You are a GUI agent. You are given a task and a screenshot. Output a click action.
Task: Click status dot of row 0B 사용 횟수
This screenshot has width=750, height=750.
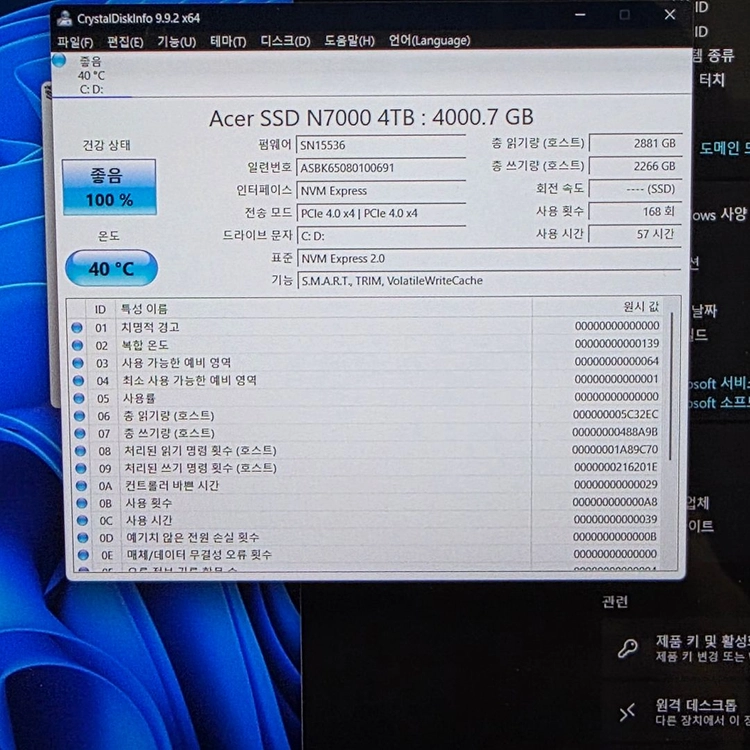tap(82, 503)
